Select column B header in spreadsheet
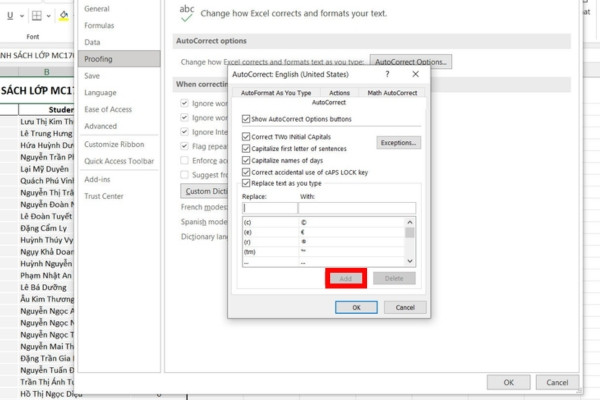This screenshot has width=600, height=400. pos(46,72)
